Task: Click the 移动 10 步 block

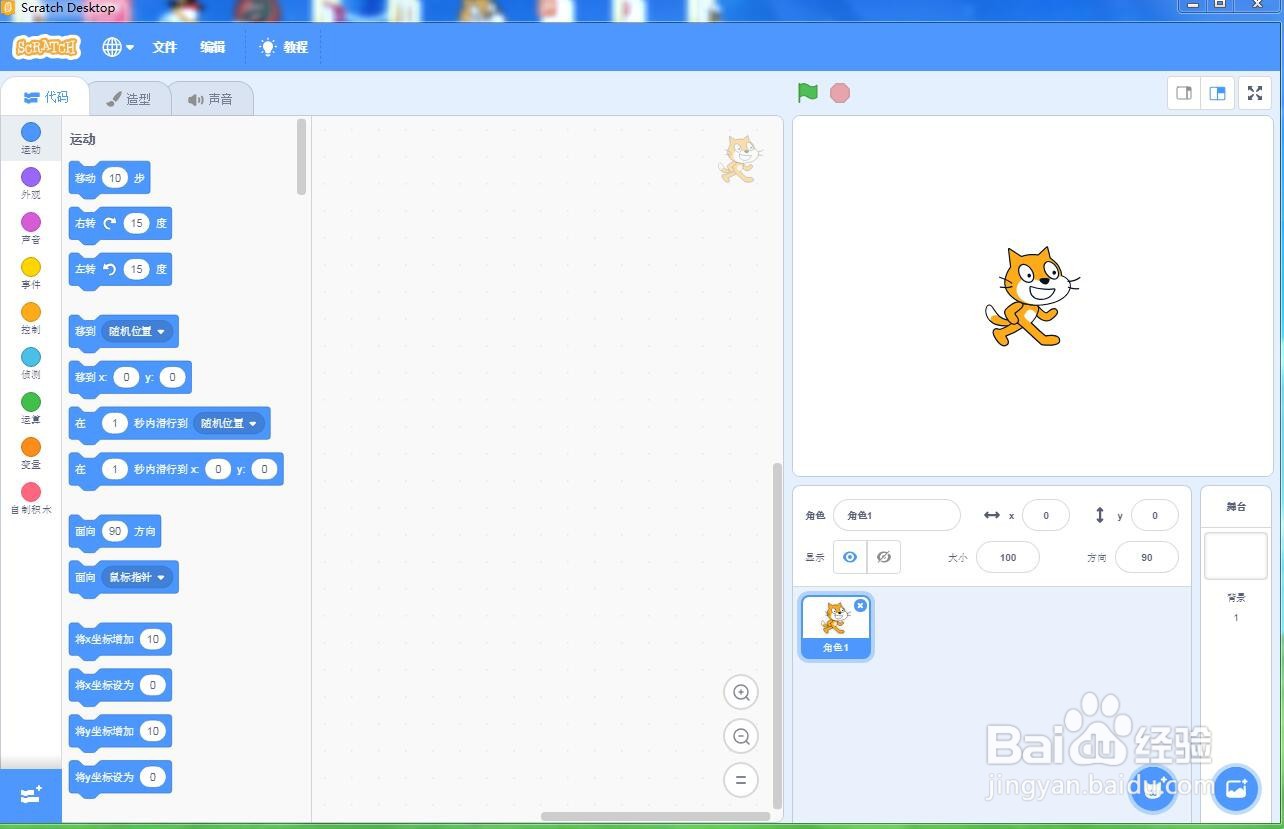Action: [109, 178]
